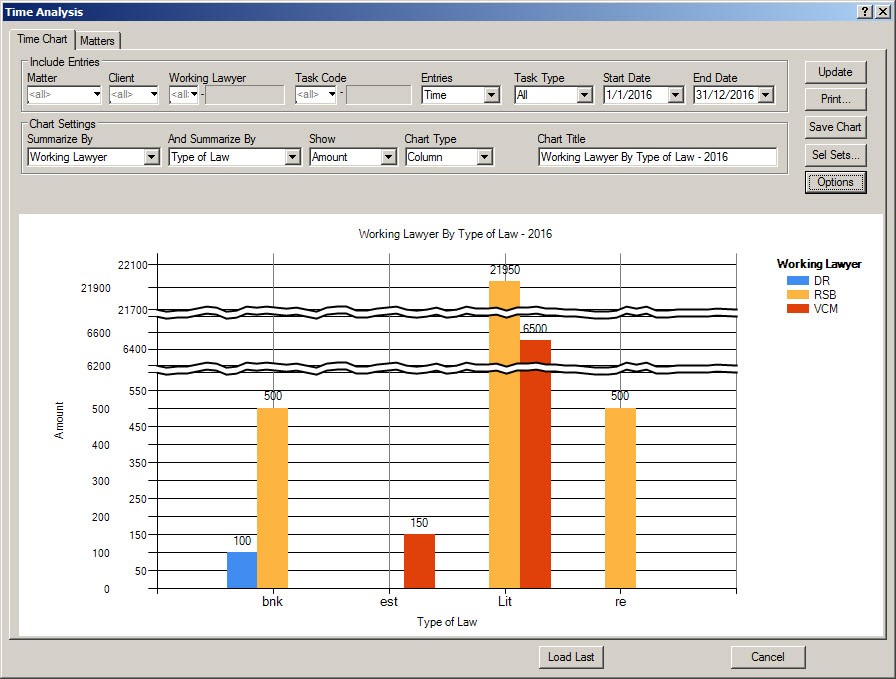This screenshot has width=896, height=679.
Task: Expand the Summarize By dropdown
Action: [x=151, y=157]
